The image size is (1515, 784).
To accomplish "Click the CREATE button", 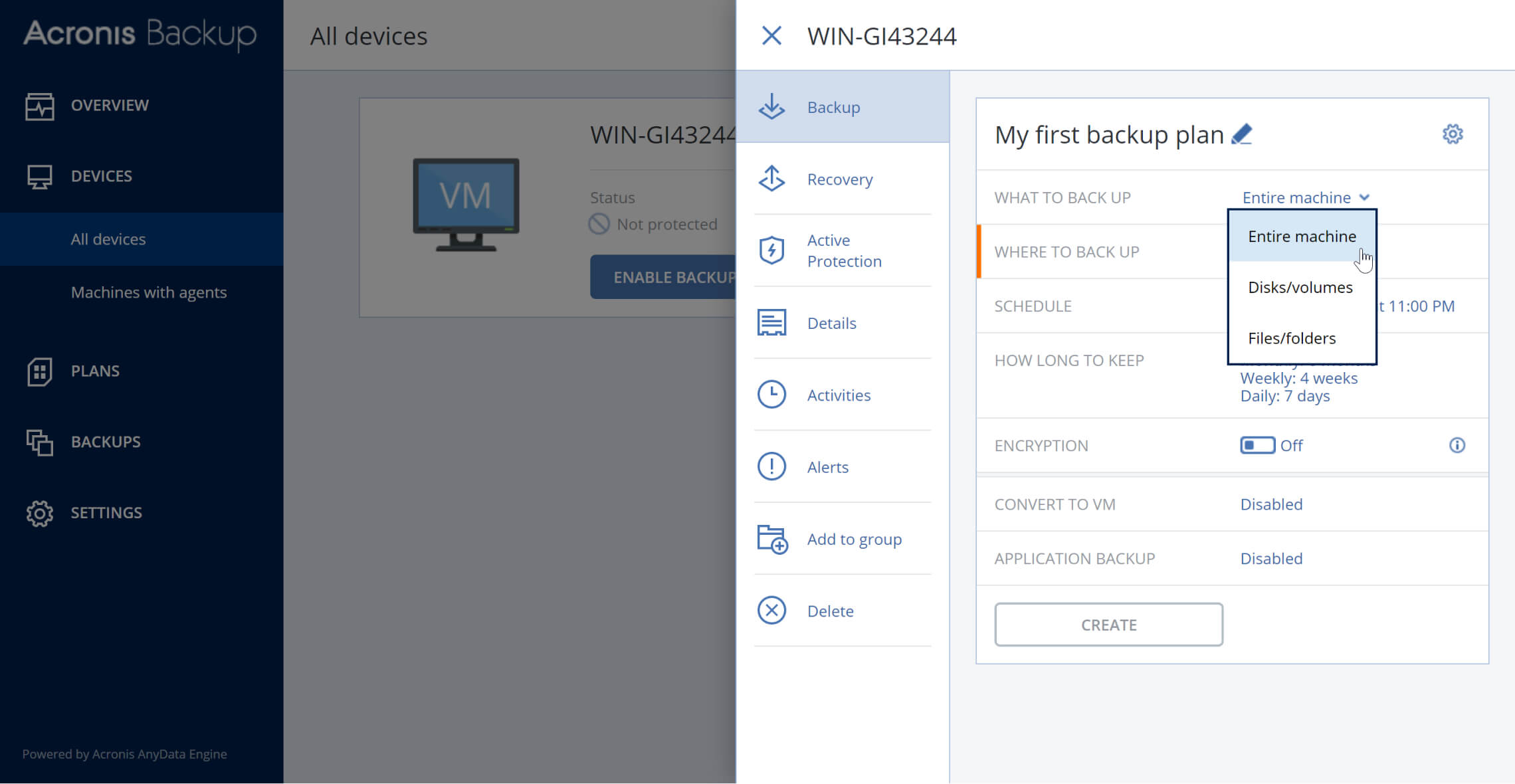I will [x=1108, y=625].
